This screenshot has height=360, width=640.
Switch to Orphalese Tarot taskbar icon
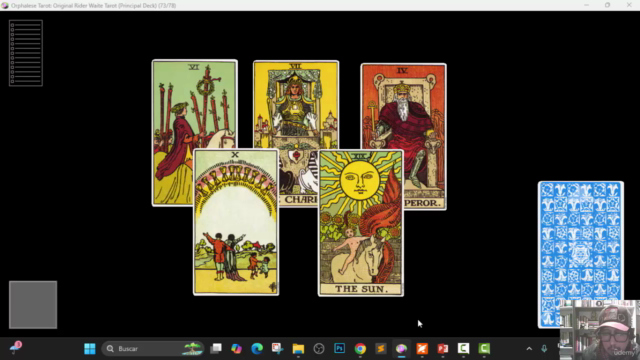[402, 349]
